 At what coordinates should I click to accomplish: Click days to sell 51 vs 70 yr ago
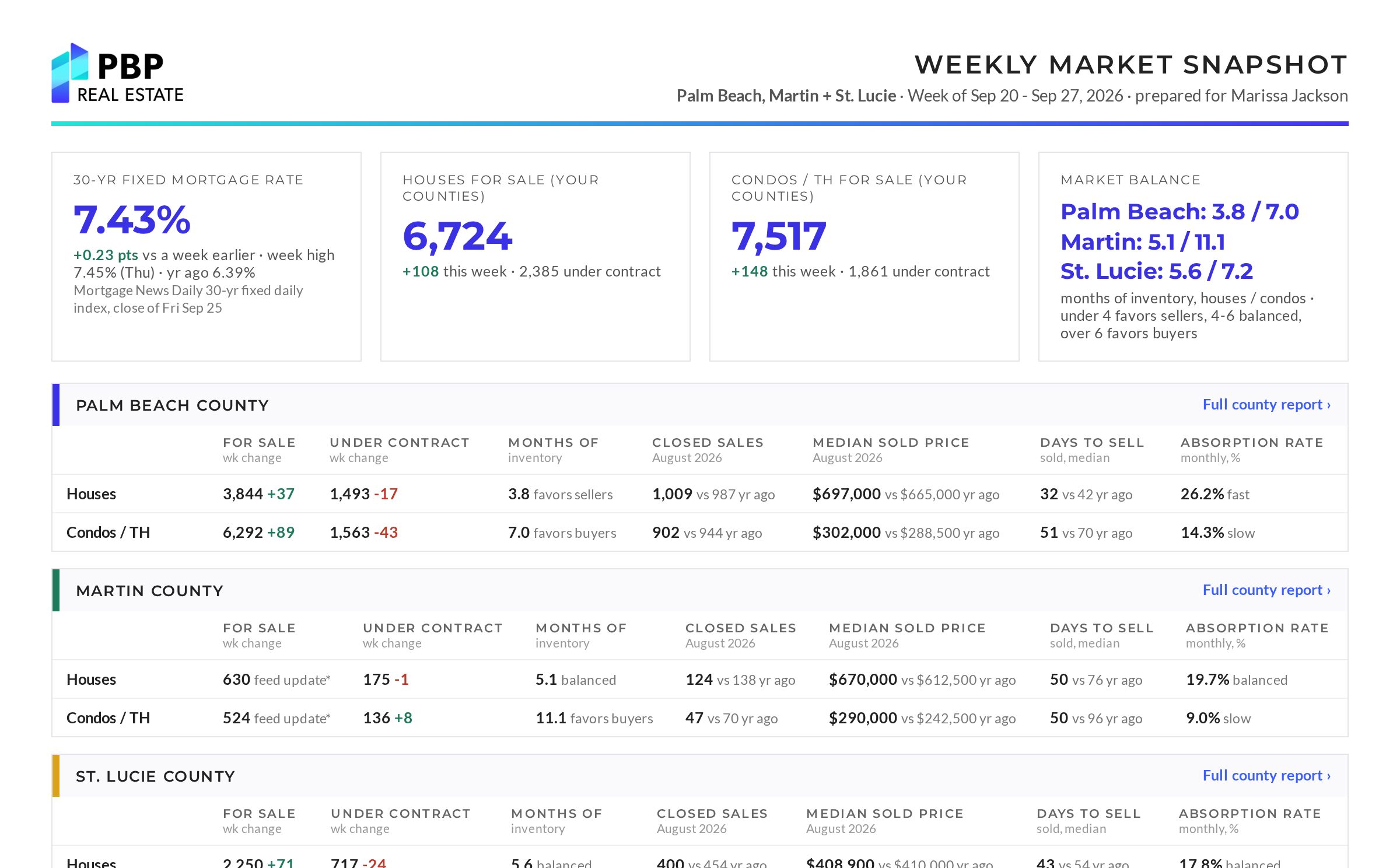tap(1086, 533)
